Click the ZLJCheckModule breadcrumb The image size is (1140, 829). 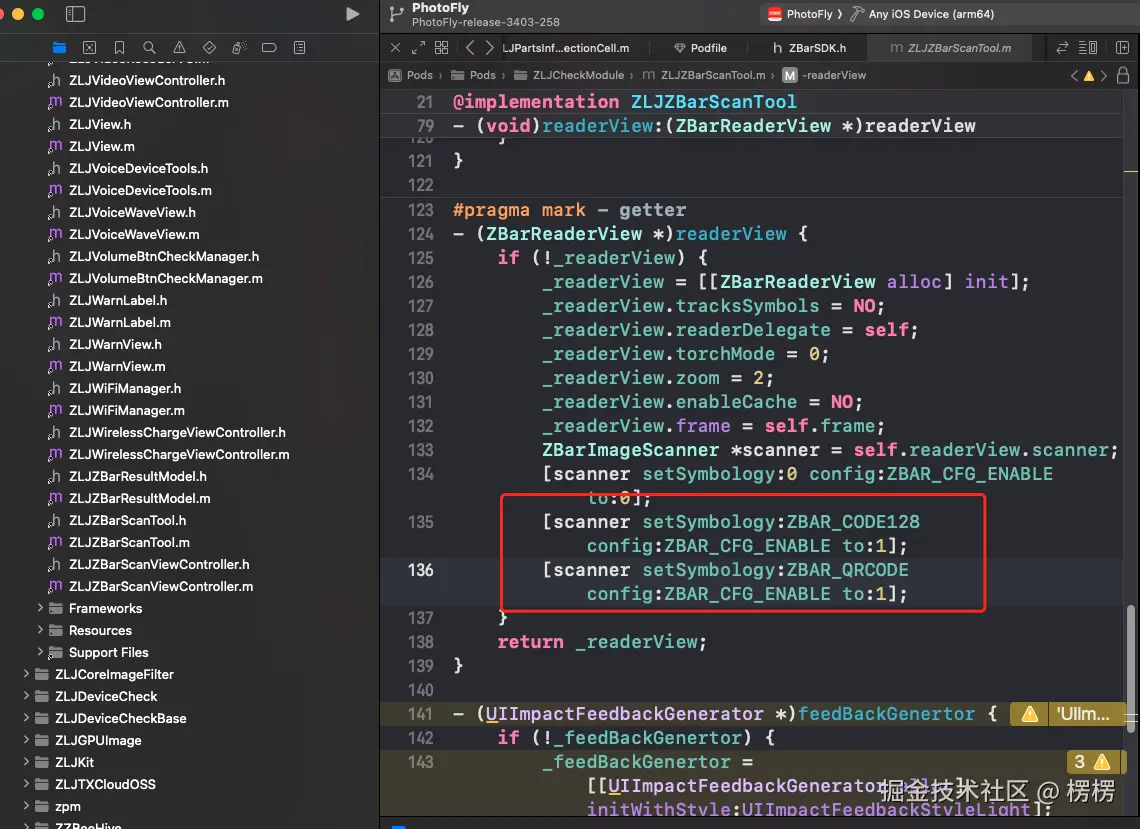click(x=569, y=75)
